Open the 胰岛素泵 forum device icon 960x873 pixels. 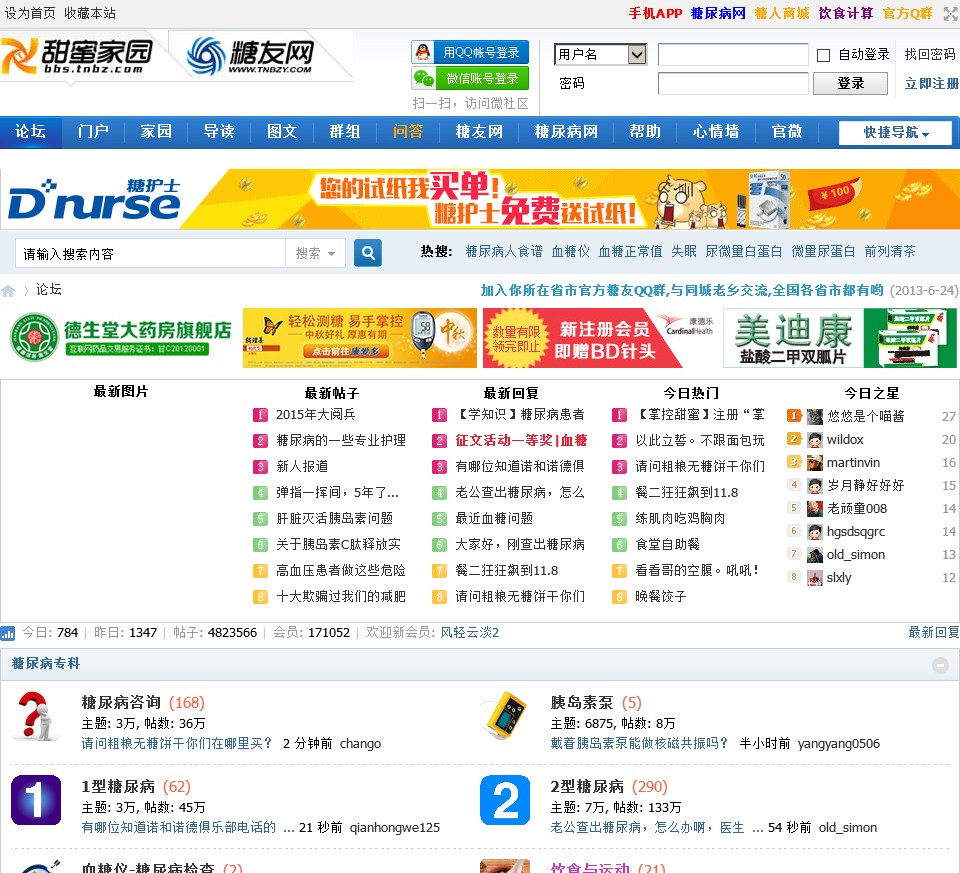click(505, 716)
